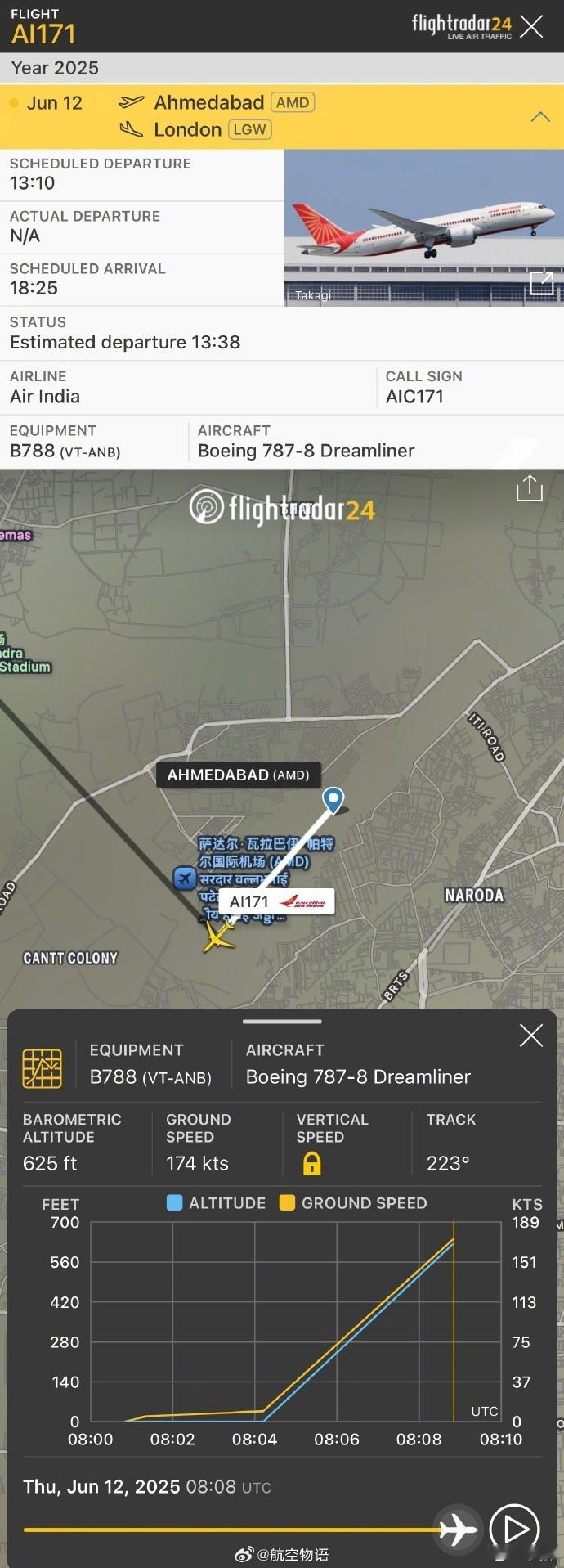Select the blue airport marker icon
This screenshot has height=1568, width=564.
click(185, 878)
